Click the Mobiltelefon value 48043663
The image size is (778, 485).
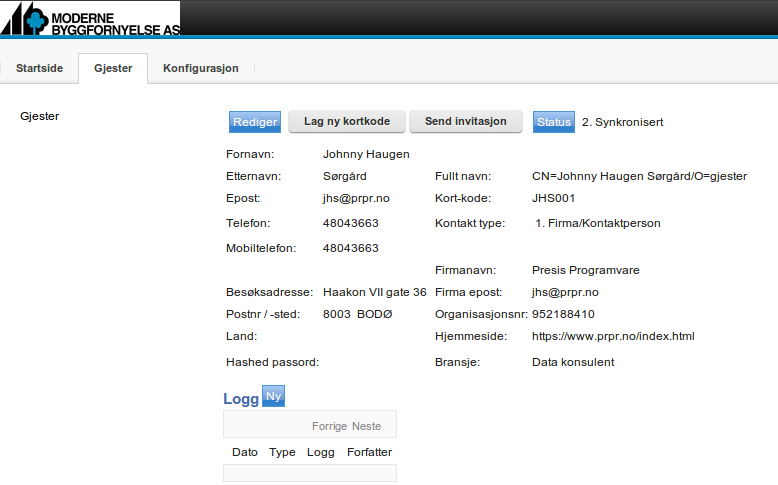(x=351, y=248)
